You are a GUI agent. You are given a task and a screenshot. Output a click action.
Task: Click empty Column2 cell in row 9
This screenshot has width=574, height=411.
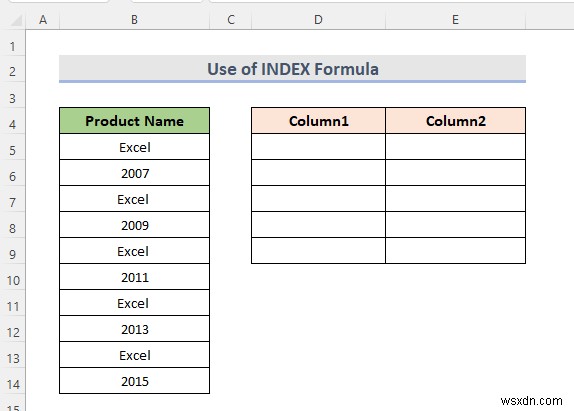point(455,251)
